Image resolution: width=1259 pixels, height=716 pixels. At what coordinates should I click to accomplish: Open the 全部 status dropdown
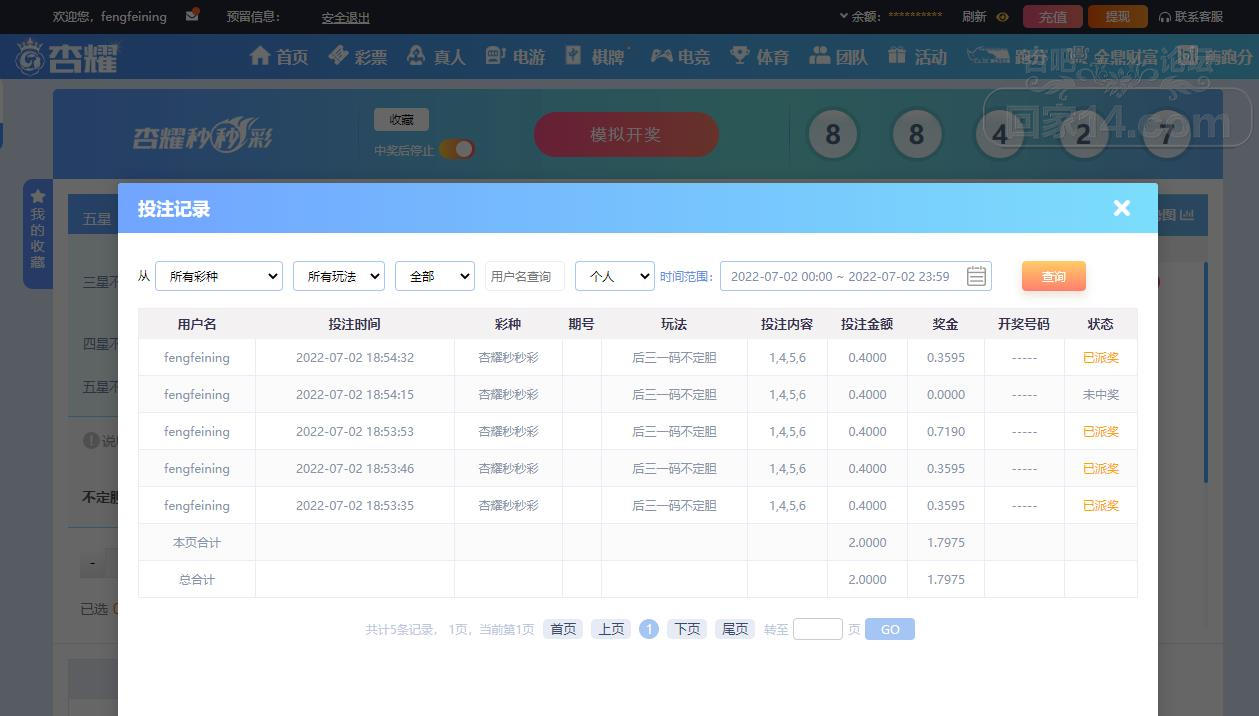pyautogui.click(x=434, y=276)
